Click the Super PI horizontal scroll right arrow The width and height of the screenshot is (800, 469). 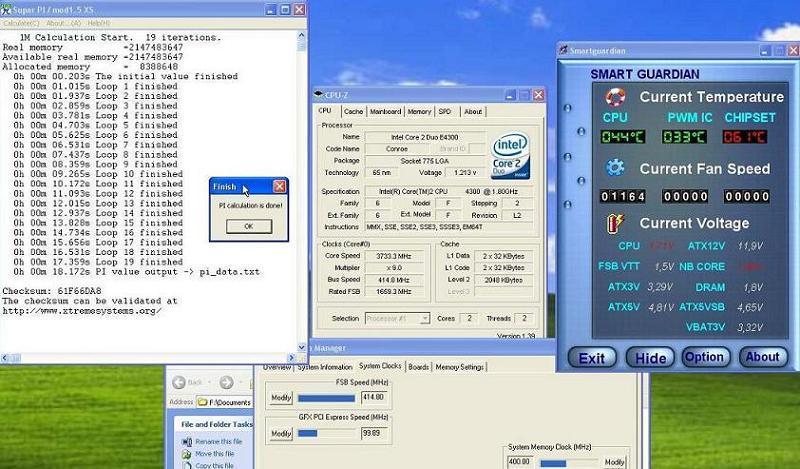tap(291, 358)
